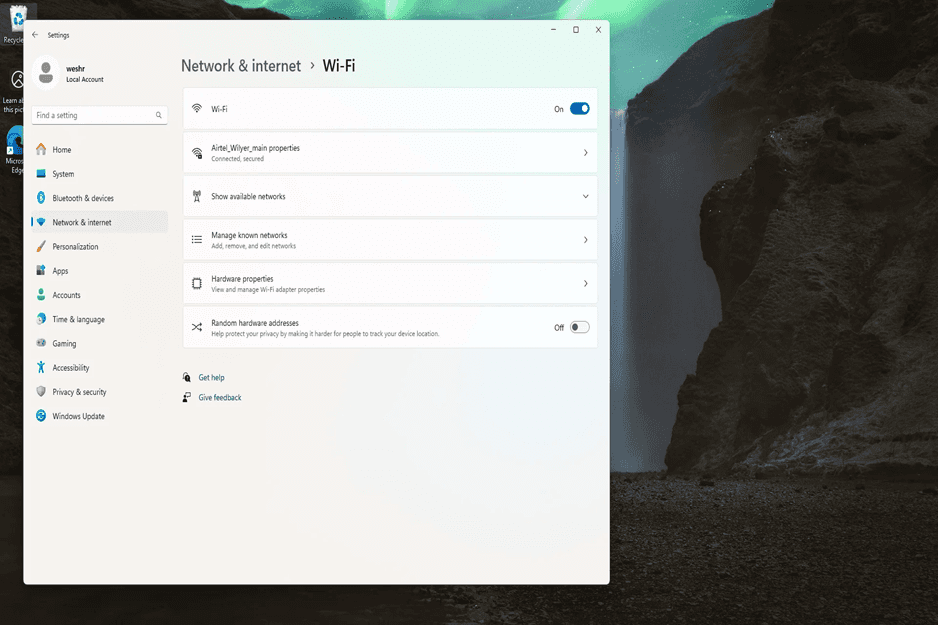This screenshot has height=625, width=938.
Task: Click the shuffle icon beside Random hardware addresses
Action: [x=197, y=327]
